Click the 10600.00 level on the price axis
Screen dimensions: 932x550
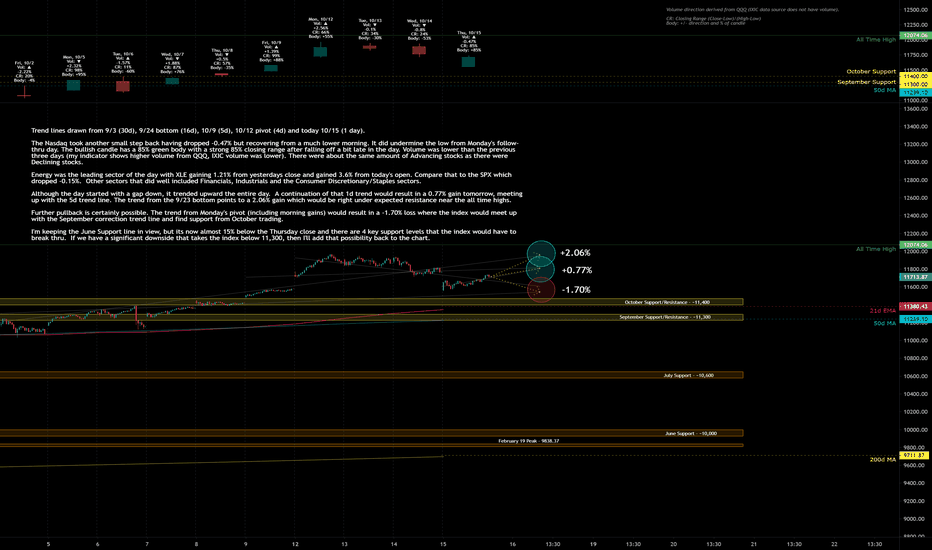(x=916, y=376)
